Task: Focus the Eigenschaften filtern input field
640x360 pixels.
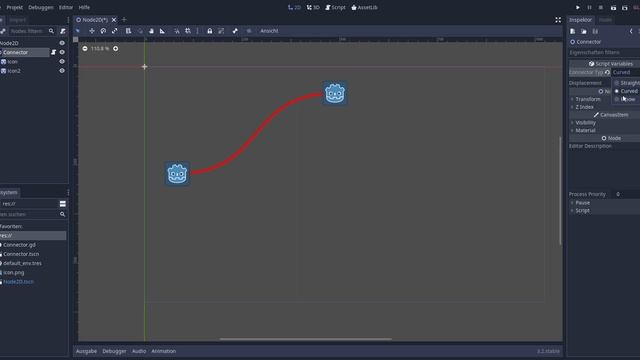Action: point(604,52)
